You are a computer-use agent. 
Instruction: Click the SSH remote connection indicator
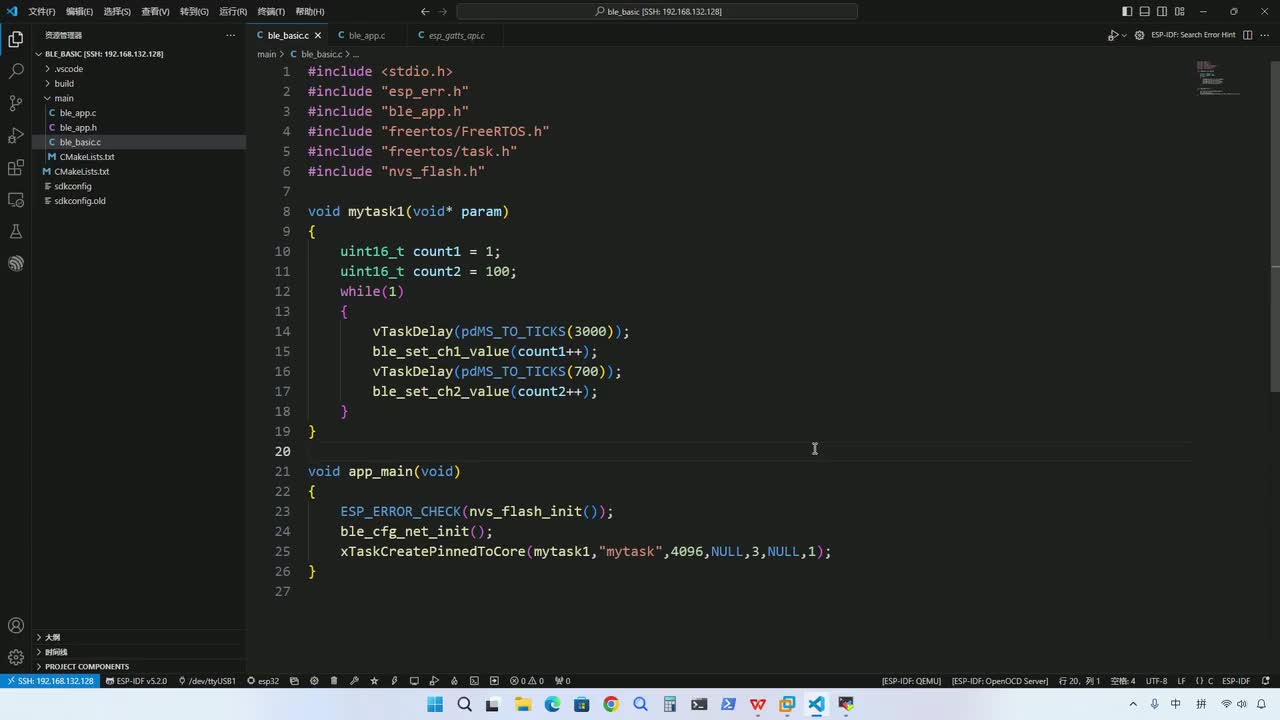pyautogui.click(x=50, y=681)
